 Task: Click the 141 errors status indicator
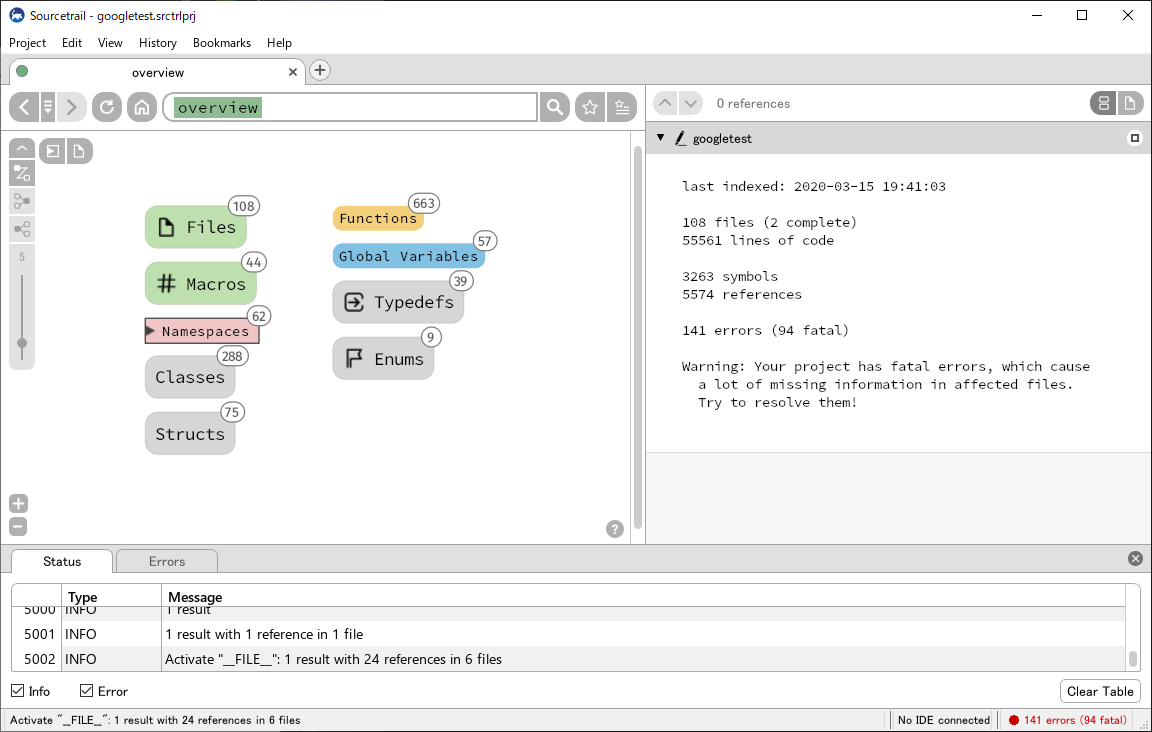(1068, 720)
